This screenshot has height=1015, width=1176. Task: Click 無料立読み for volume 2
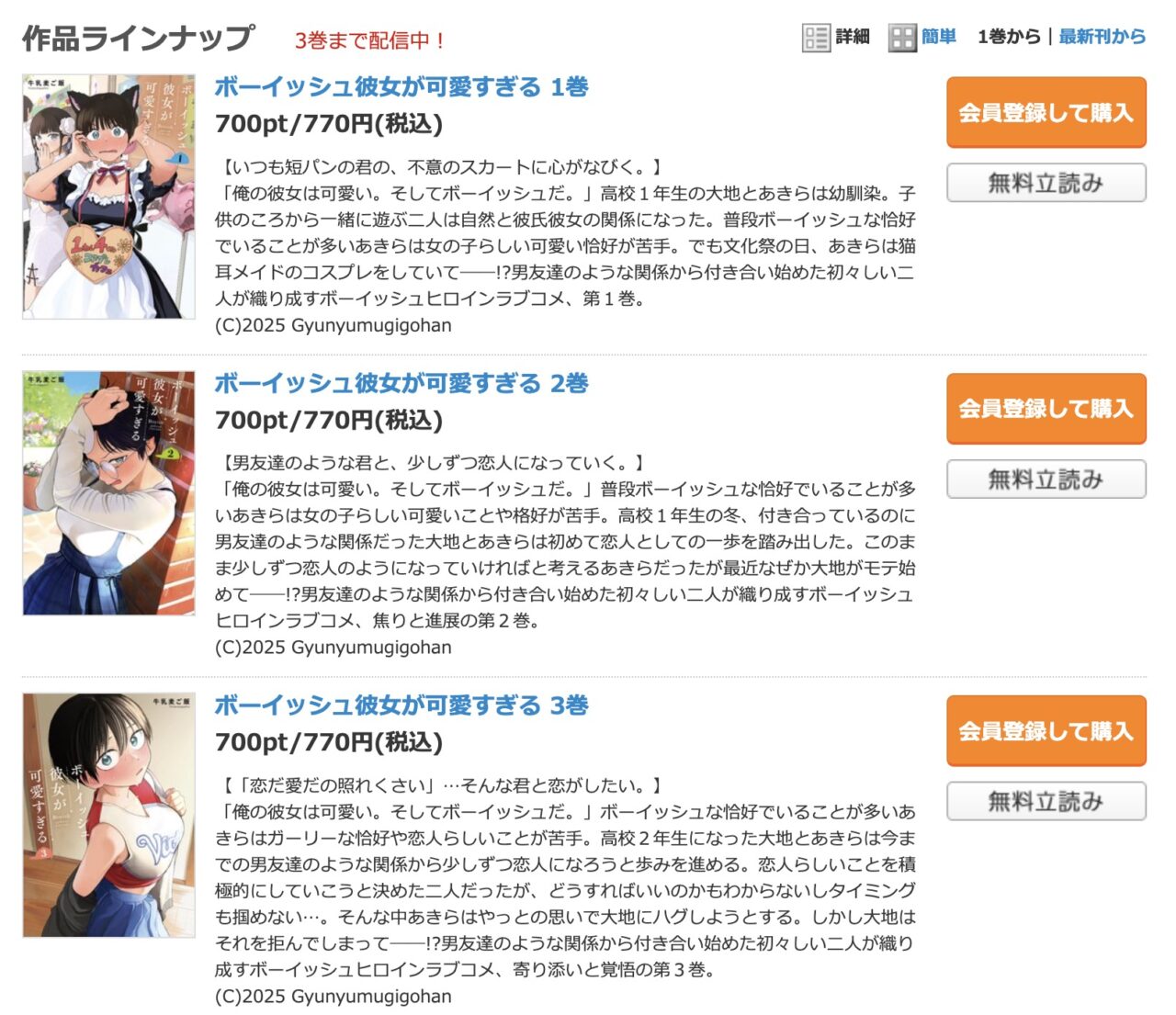pos(1046,479)
